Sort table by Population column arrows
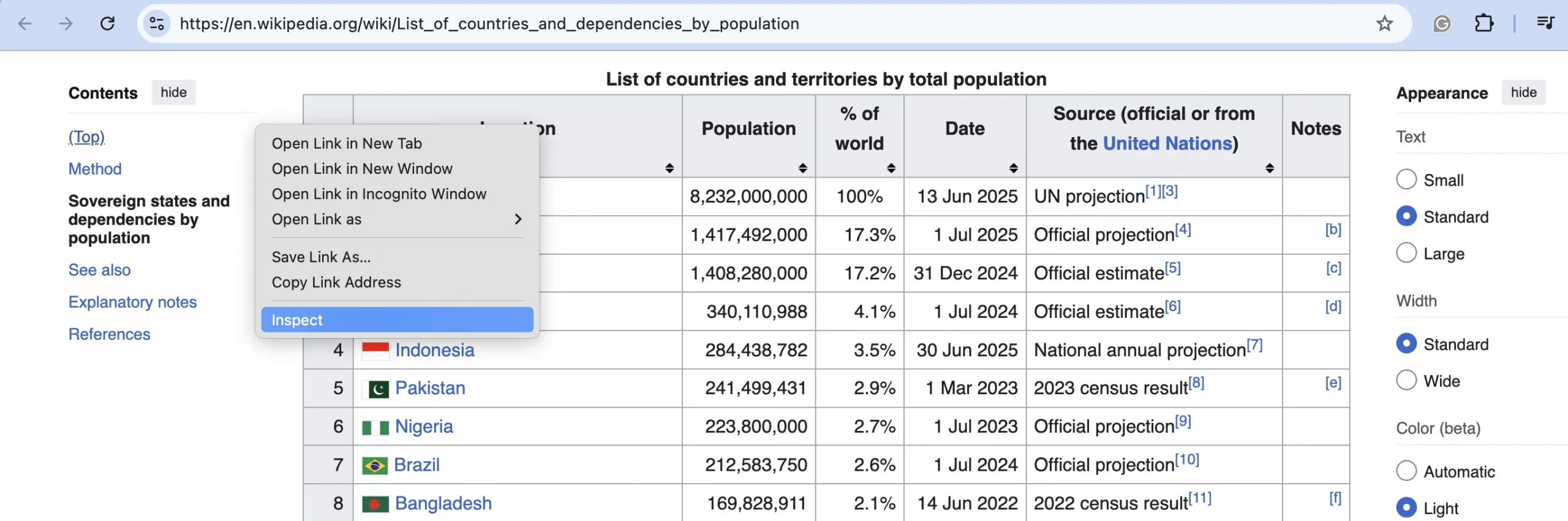 click(802, 168)
